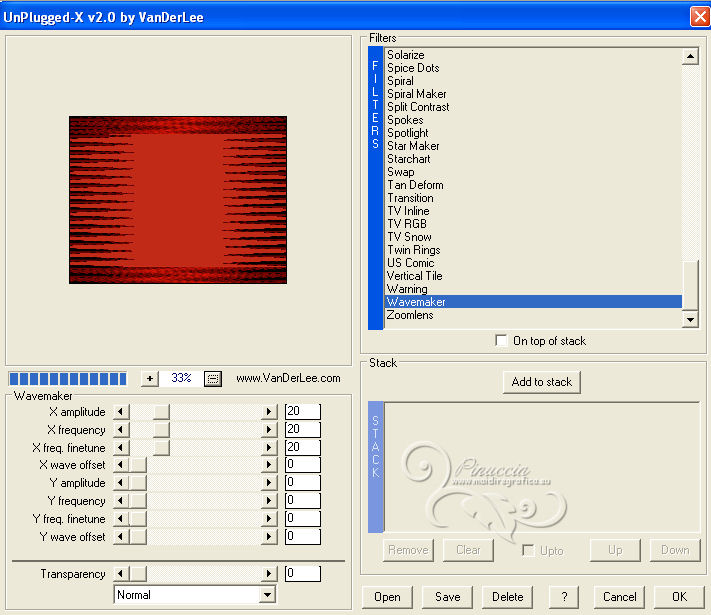Click the Cancel button
Viewport: 711px width, 615px height.
click(x=619, y=597)
